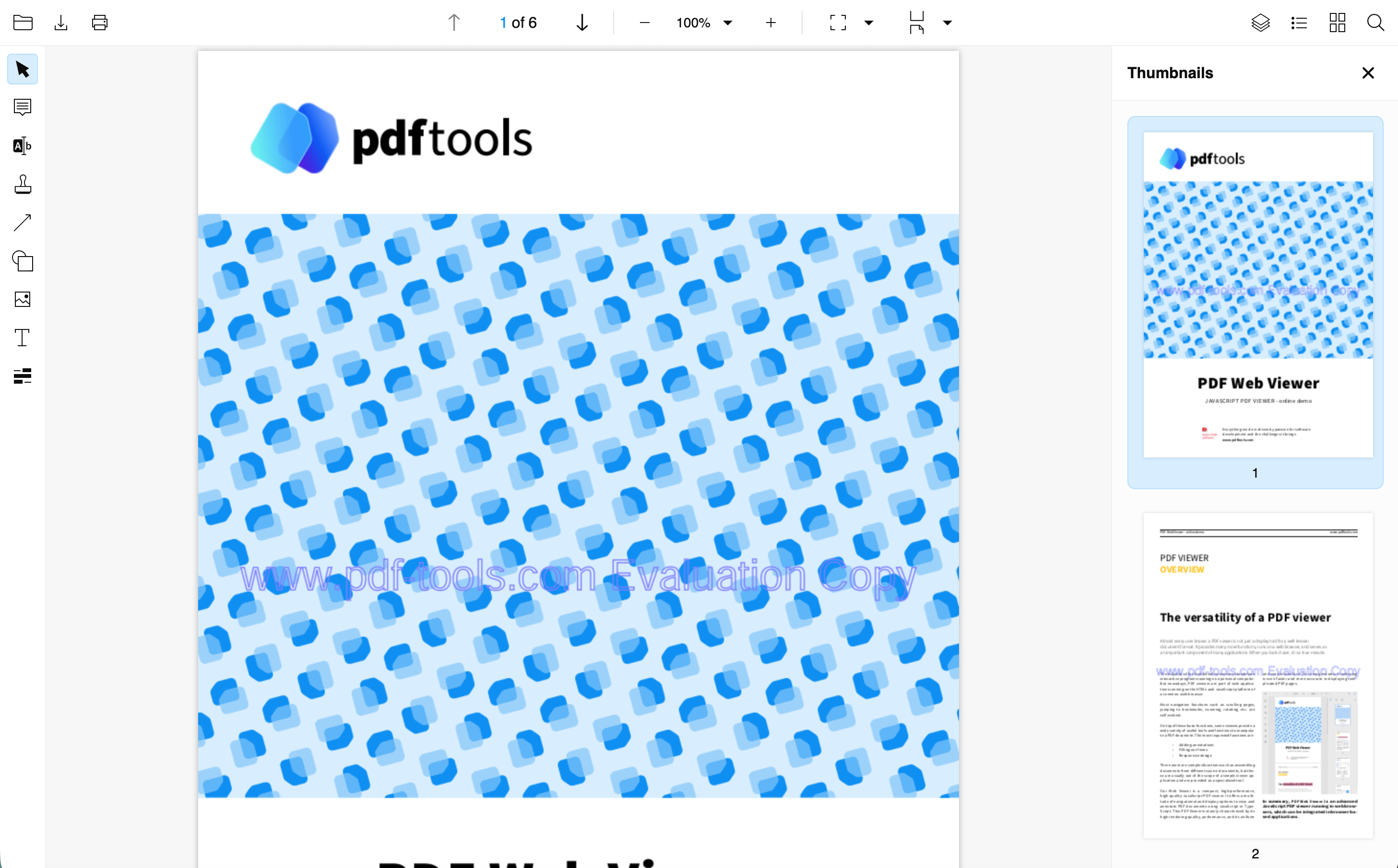The image size is (1398, 868).
Task: Open the document search panel
Action: coord(1375,23)
